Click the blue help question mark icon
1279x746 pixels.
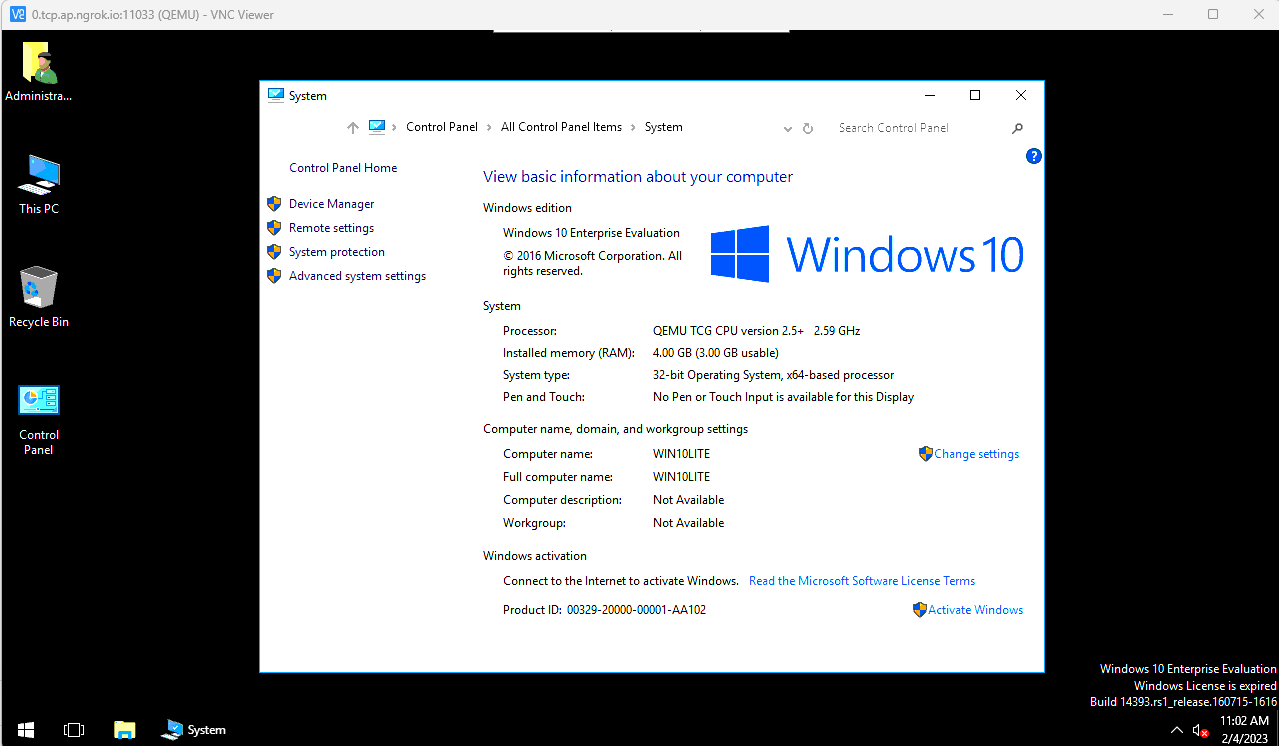(1034, 156)
